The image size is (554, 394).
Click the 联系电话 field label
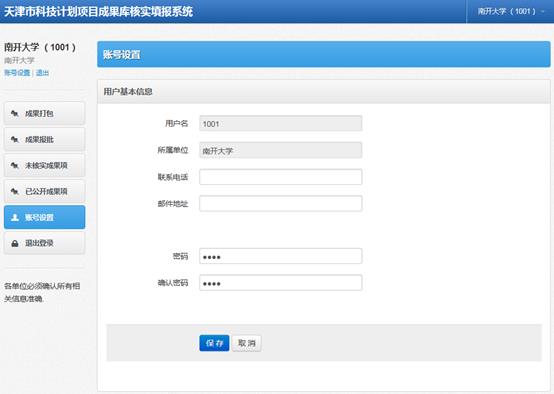pyautogui.click(x=173, y=177)
